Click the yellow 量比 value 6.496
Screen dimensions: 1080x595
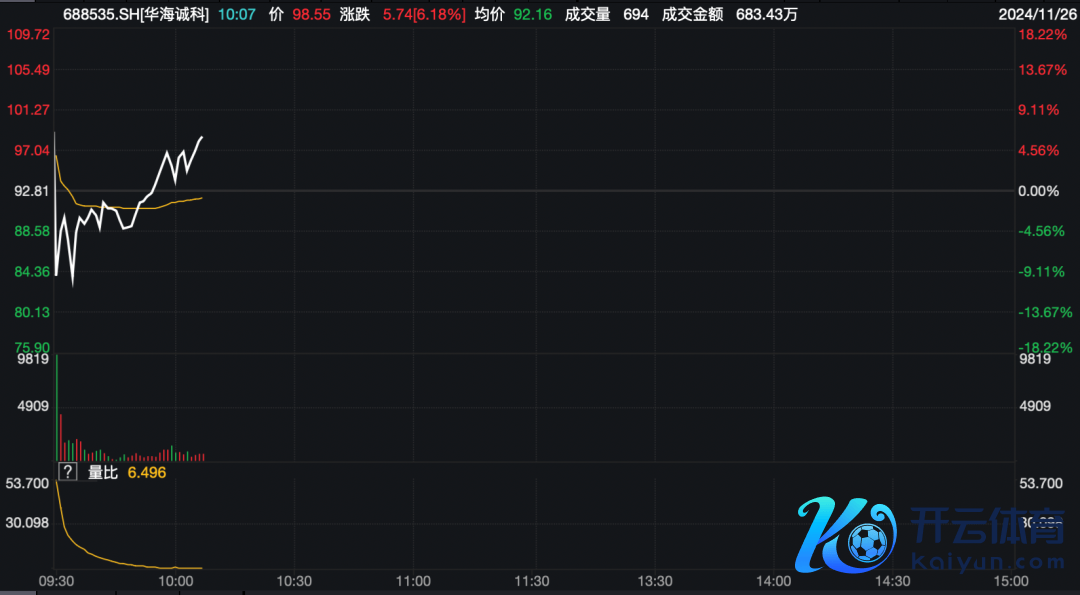click(147, 472)
